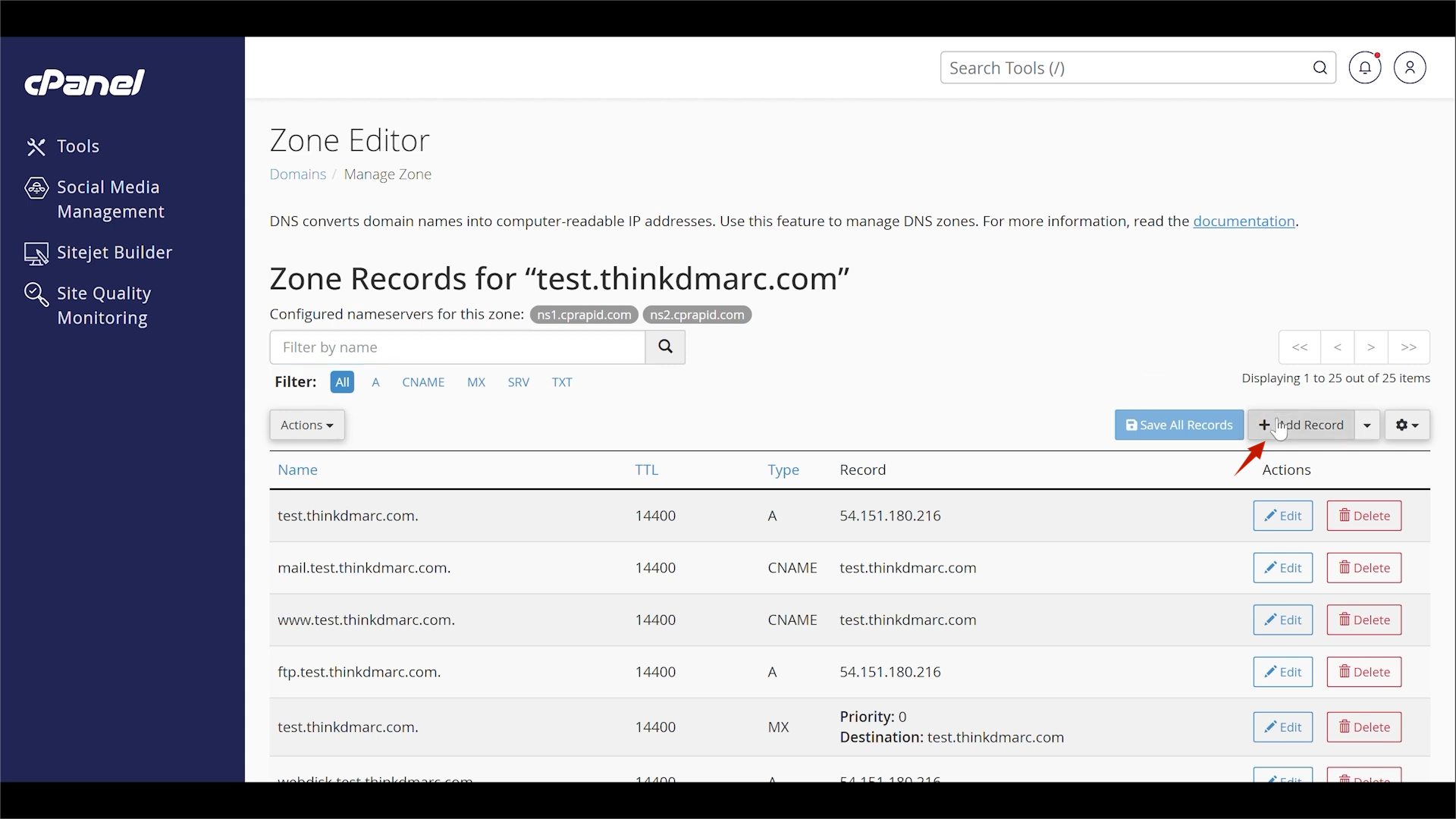Image resolution: width=1456 pixels, height=819 pixels.
Task: Open the Actions dropdown
Action: coord(307,425)
